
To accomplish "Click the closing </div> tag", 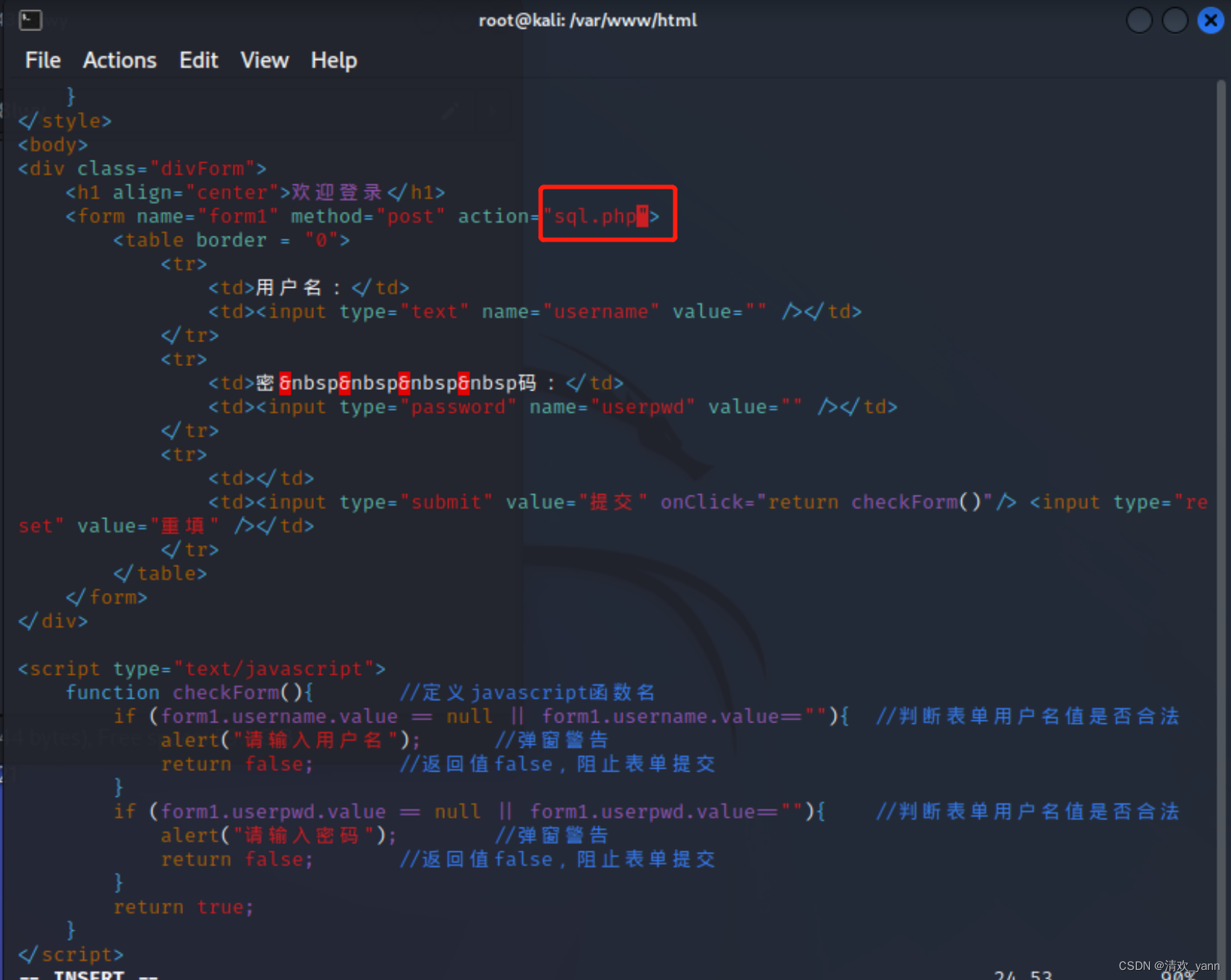I will [x=53, y=621].
